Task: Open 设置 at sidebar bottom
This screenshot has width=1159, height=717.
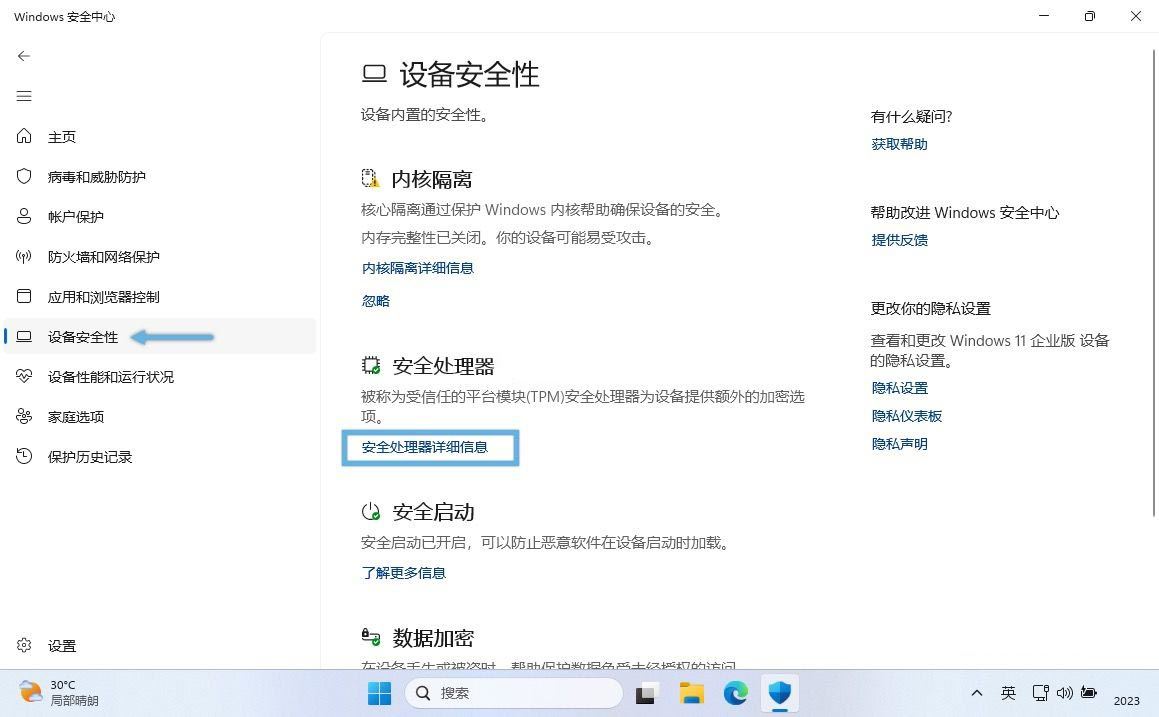Action: tap(61, 646)
